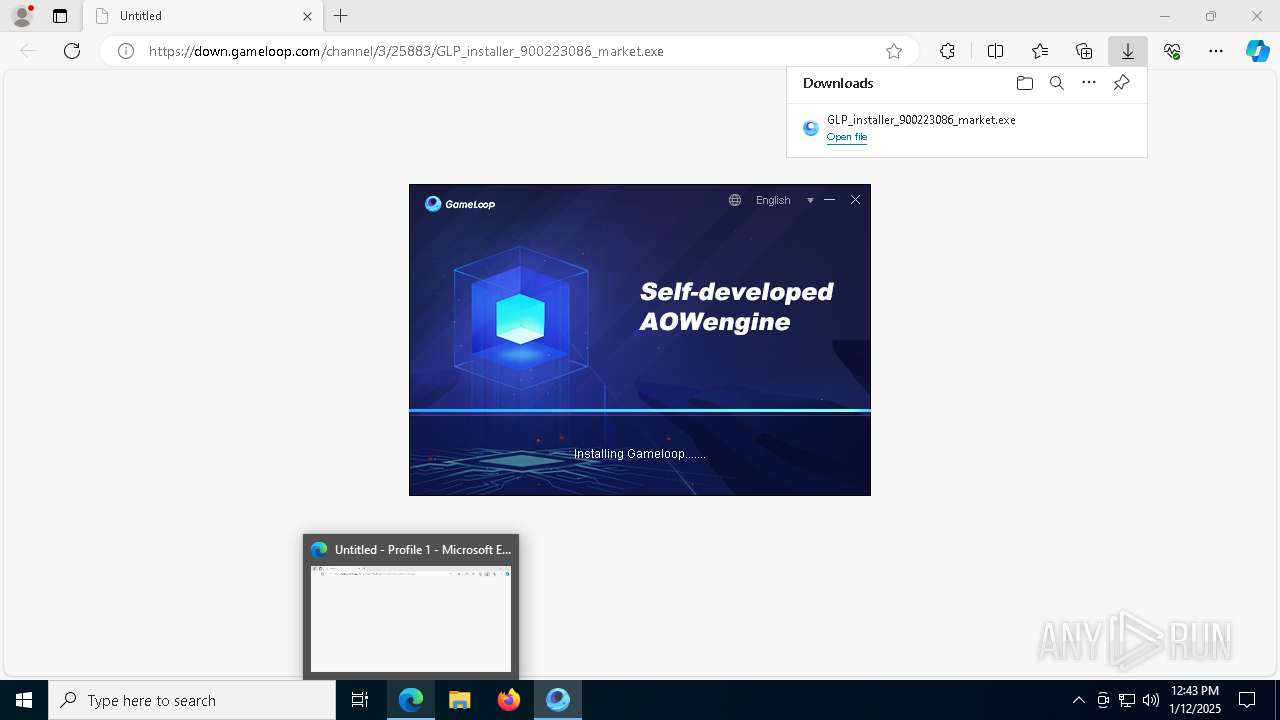Refresh the current page
The image size is (1280, 720).
point(72,51)
